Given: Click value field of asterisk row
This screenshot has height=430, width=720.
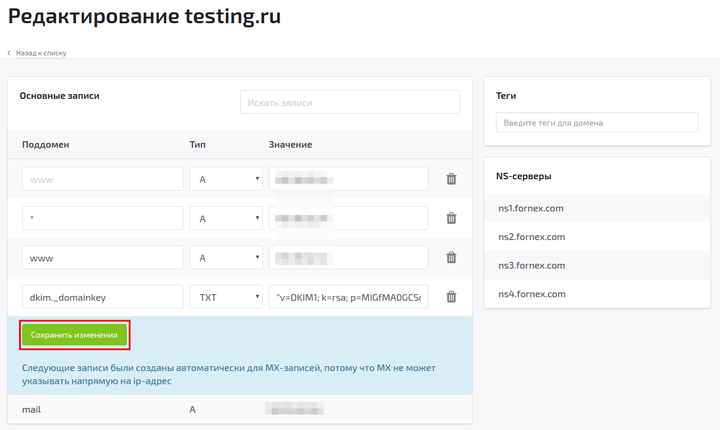Looking at the screenshot, I should 349,218.
